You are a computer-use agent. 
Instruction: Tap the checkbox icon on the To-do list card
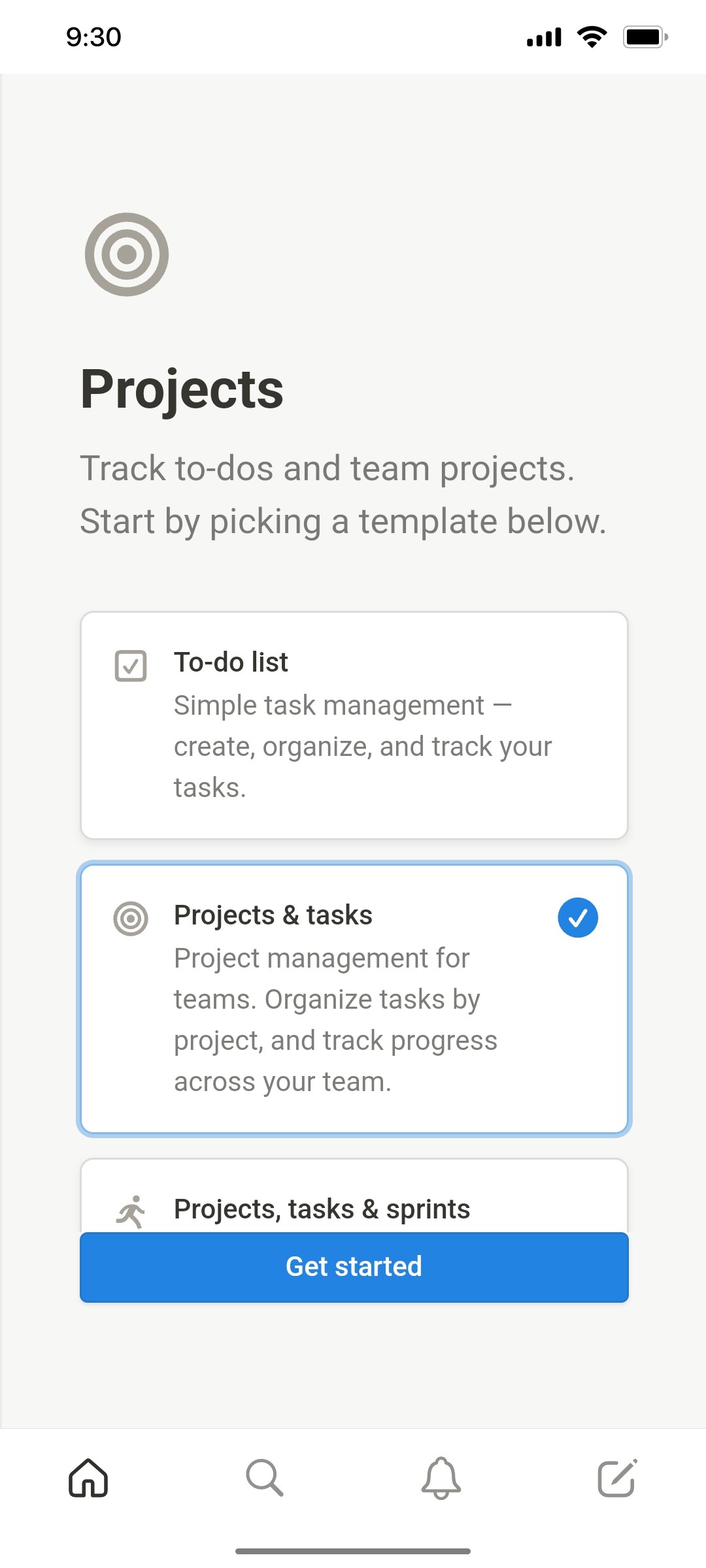(131, 666)
